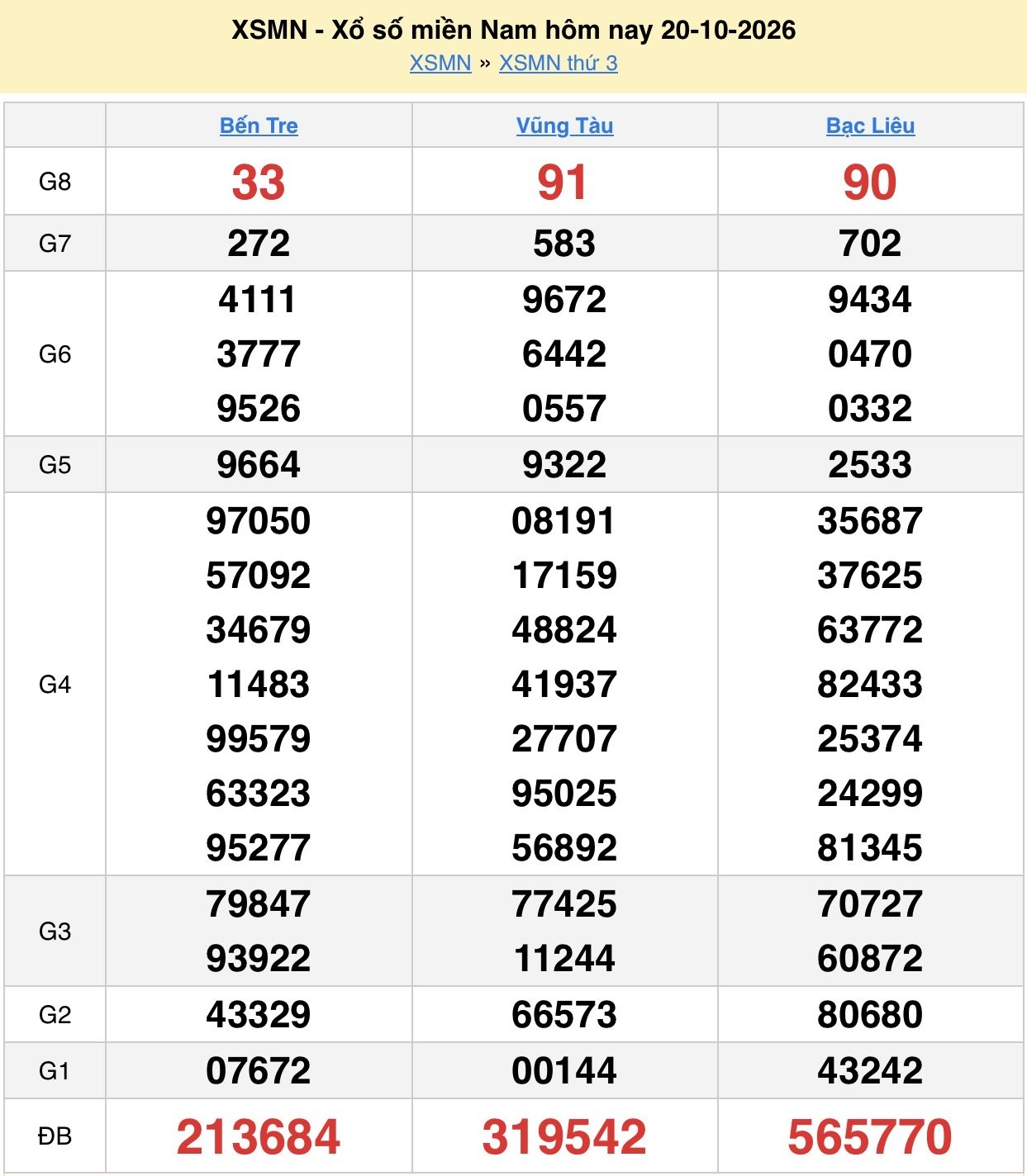The height and width of the screenshot is (1176, 1027).
Task: Select Vũng Tàu G8 number 91
Action: click(563, 183)
